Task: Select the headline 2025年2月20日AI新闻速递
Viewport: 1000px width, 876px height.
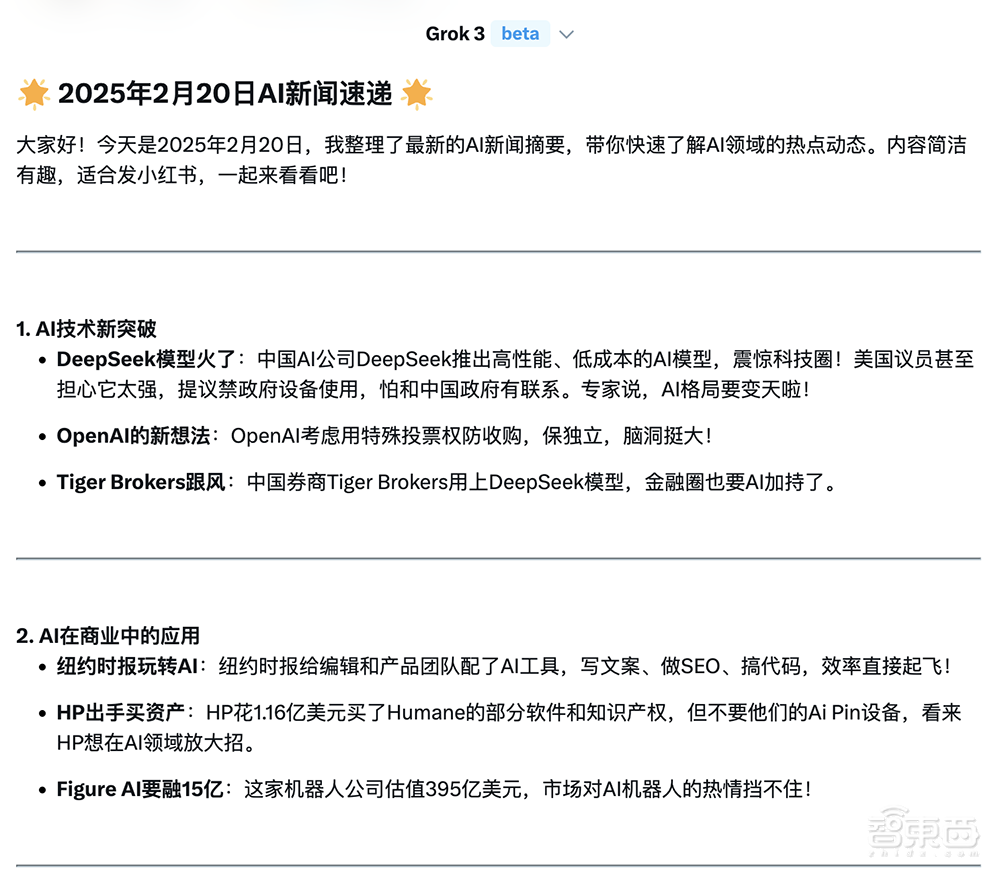Action: [228, 93]
